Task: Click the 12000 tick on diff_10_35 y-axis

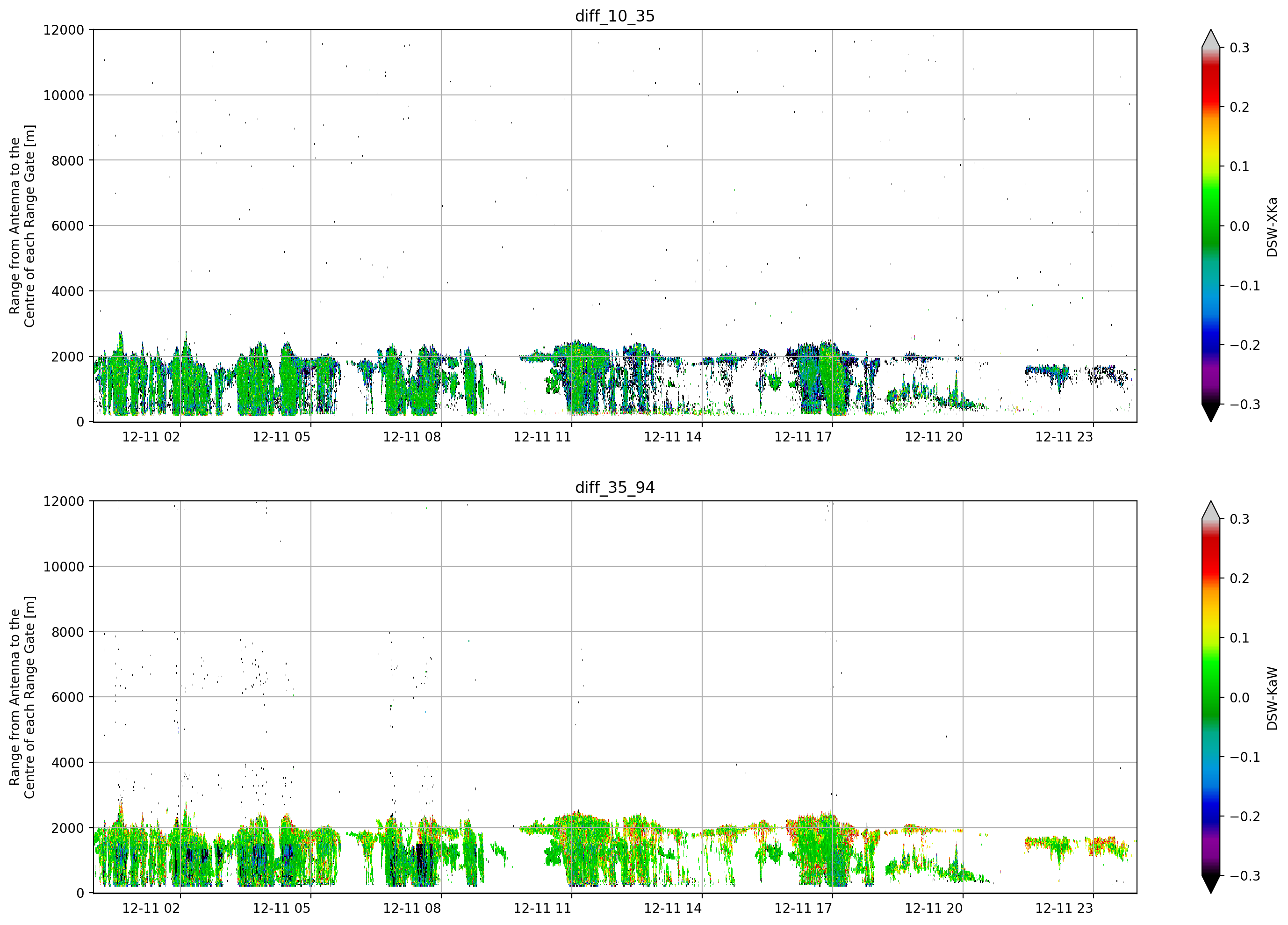Action: [x=64, y=30]
